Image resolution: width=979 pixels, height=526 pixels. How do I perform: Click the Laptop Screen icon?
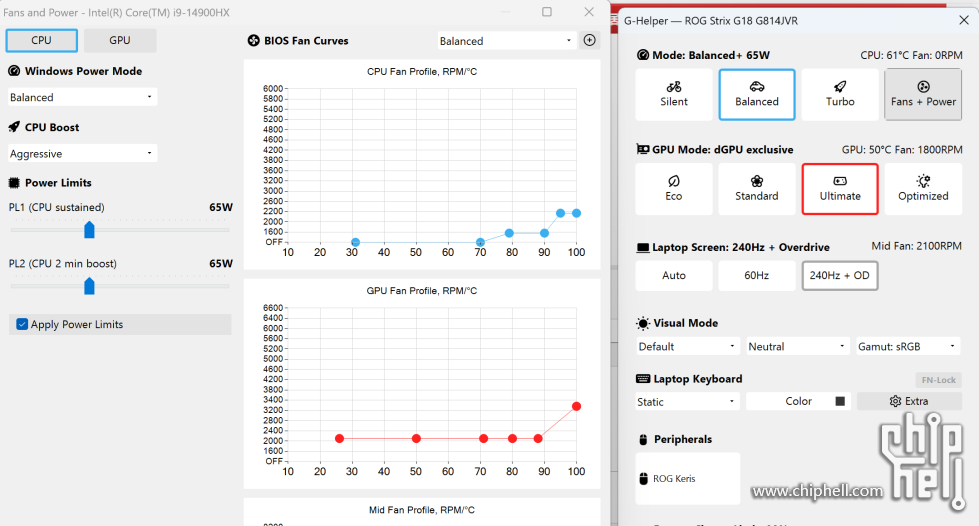pyautogui.click(x=642, y=247)
